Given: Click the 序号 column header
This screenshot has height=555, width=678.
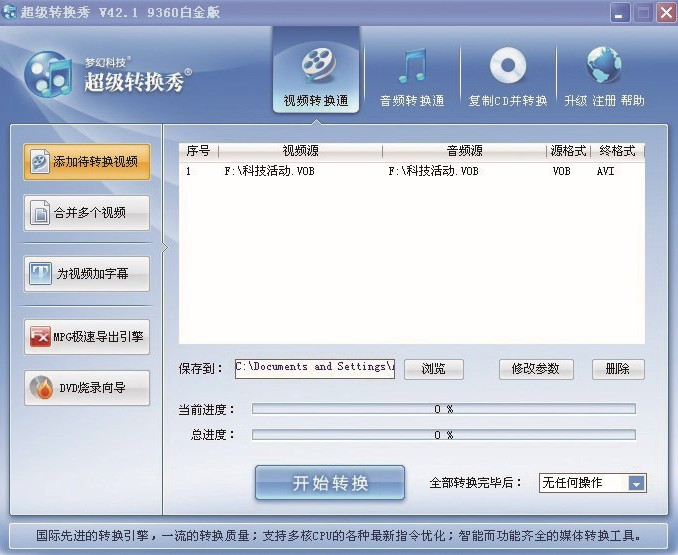Looking at the screenshot, I should (x=198, y=151).
